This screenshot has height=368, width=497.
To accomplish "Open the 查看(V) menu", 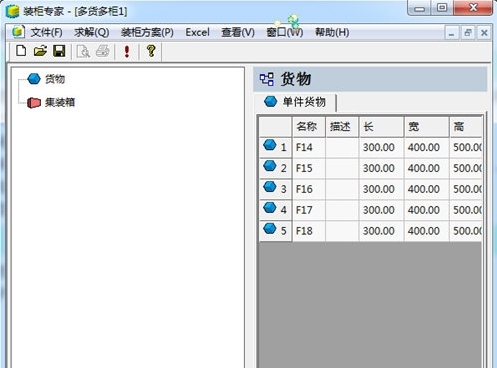I will (238, 32).
